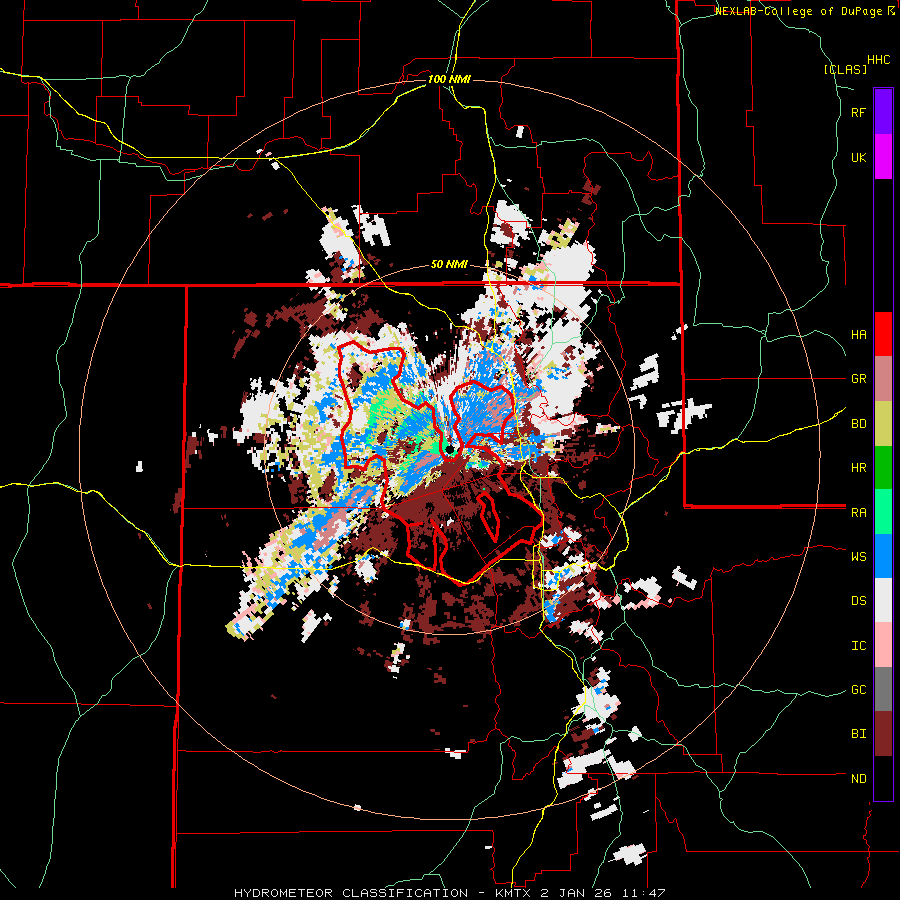Click the gray GC ground clutter swatch
Viewport: 900px width, 900px height.
click(883, 689)
